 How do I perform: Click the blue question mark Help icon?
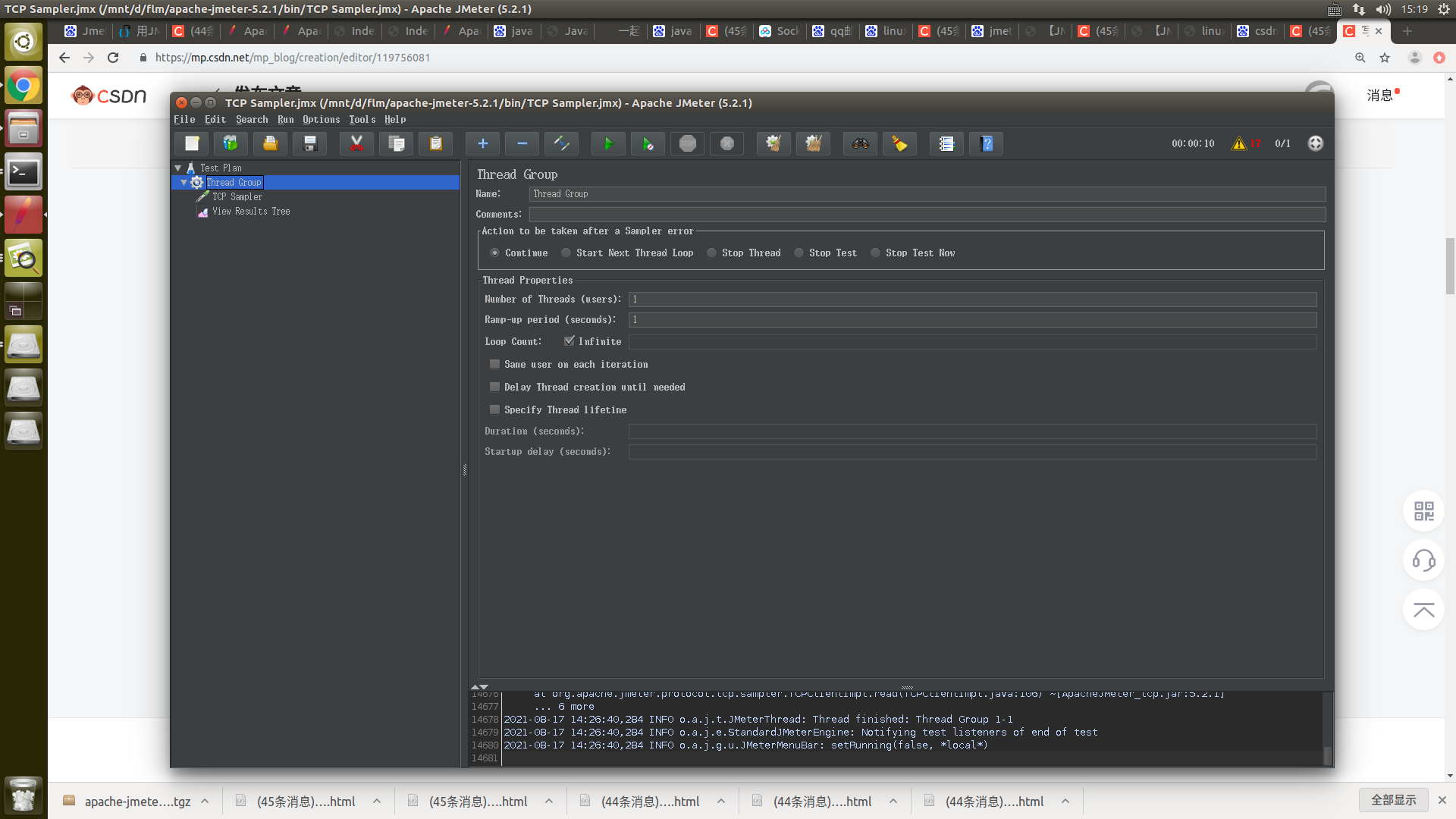pyautogui.click(x=986, y=143)
